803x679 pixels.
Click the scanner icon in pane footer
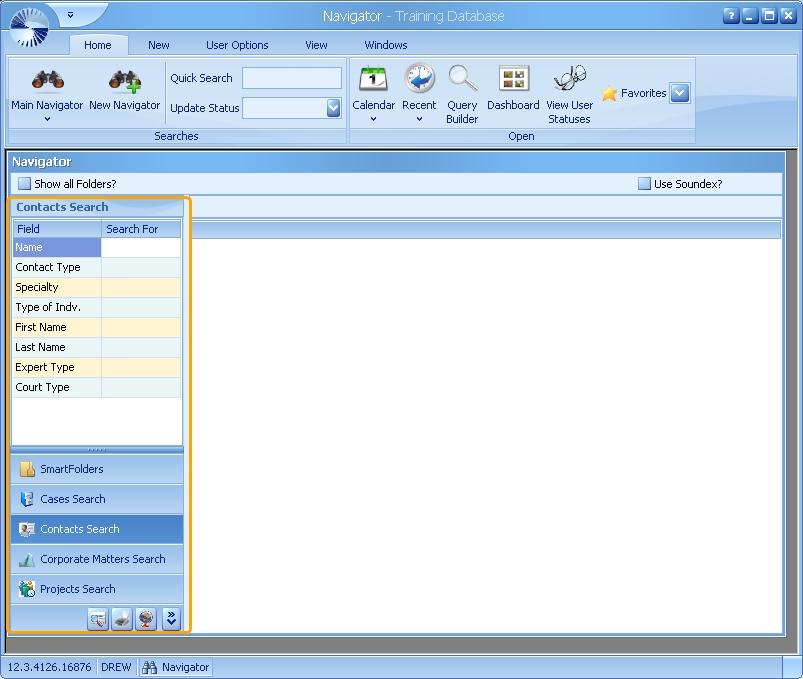tap(122, 619)
